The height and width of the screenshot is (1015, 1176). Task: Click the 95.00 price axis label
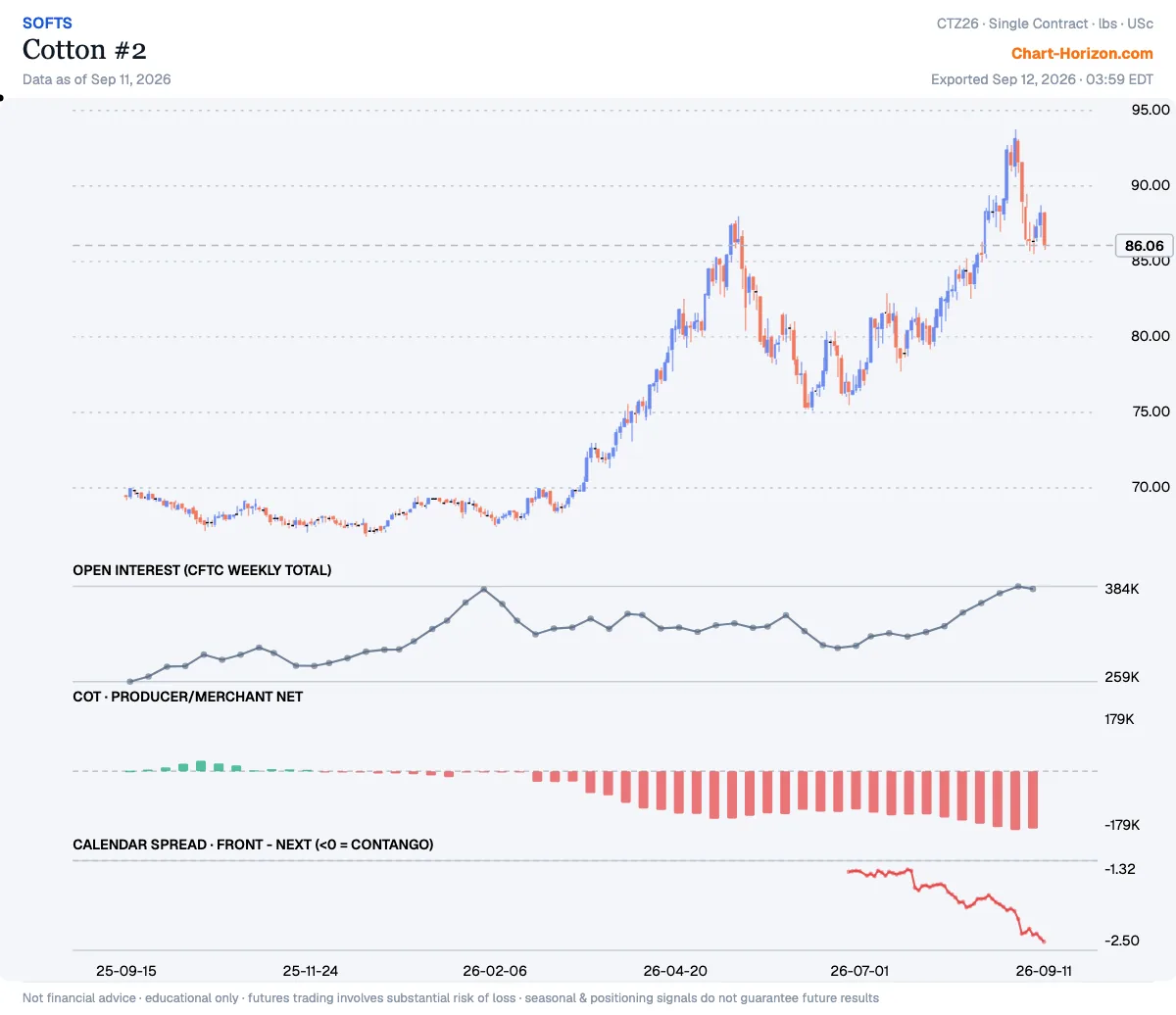pyautogui.click(x=1151, y=110)
